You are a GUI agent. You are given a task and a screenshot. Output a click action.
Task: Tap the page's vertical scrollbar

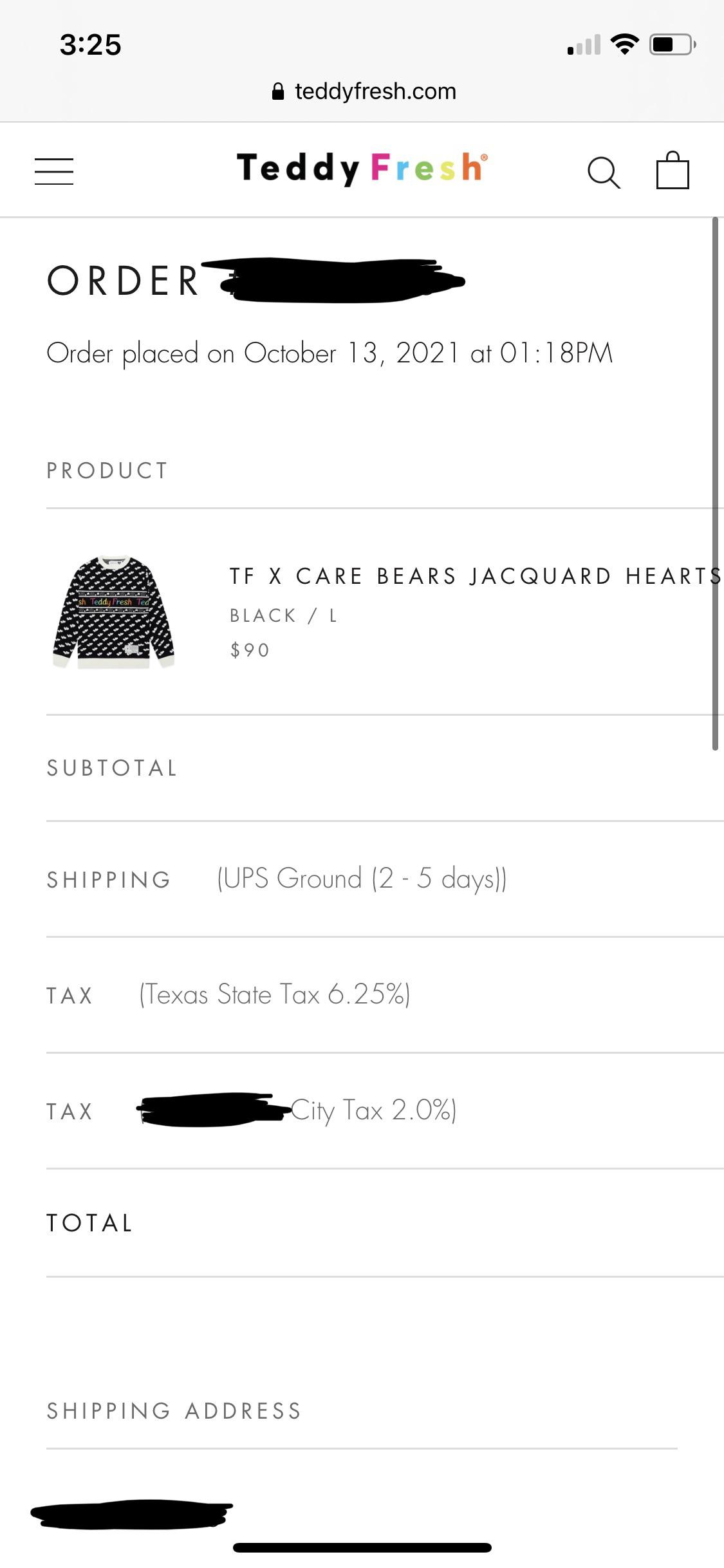(714, 483)
